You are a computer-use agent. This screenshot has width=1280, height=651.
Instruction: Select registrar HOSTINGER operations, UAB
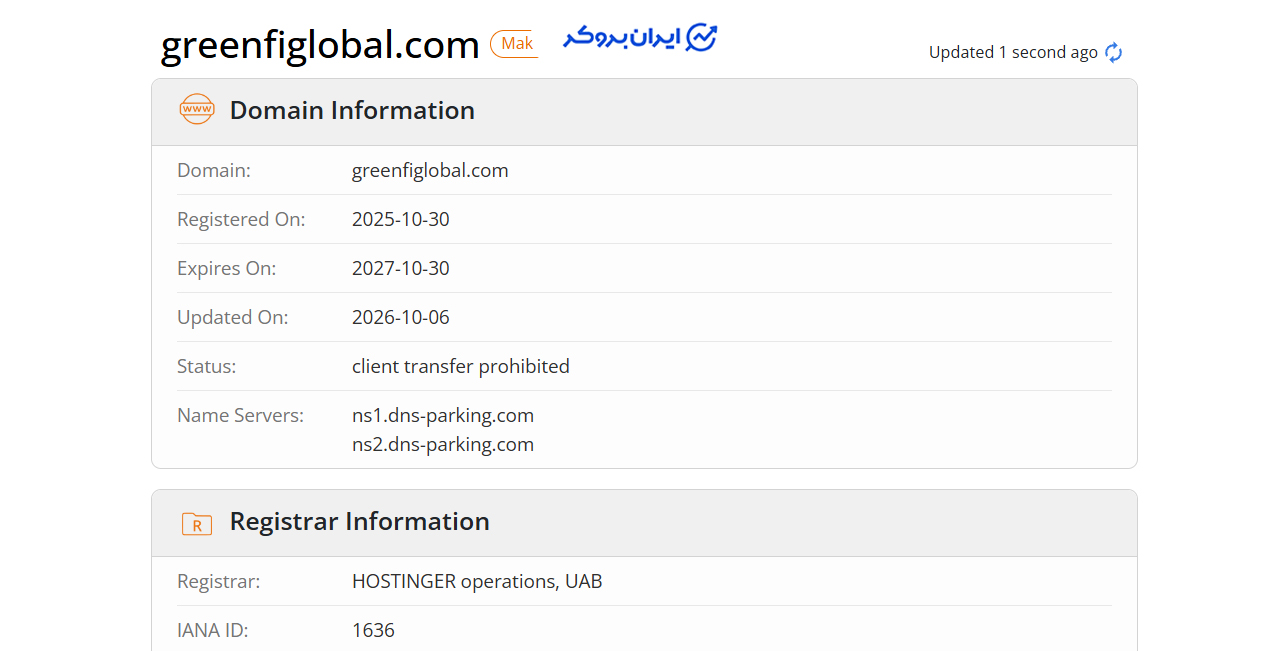click(x=477, y=581)
